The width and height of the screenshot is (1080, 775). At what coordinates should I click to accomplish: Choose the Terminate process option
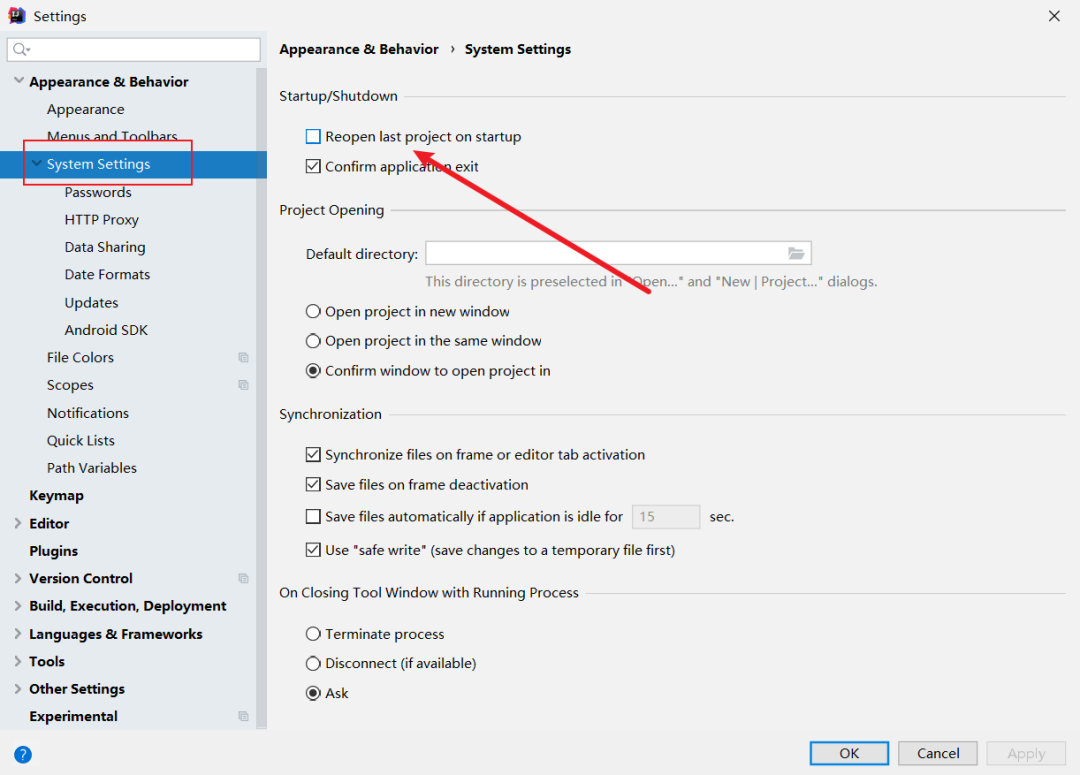(314, 634)
